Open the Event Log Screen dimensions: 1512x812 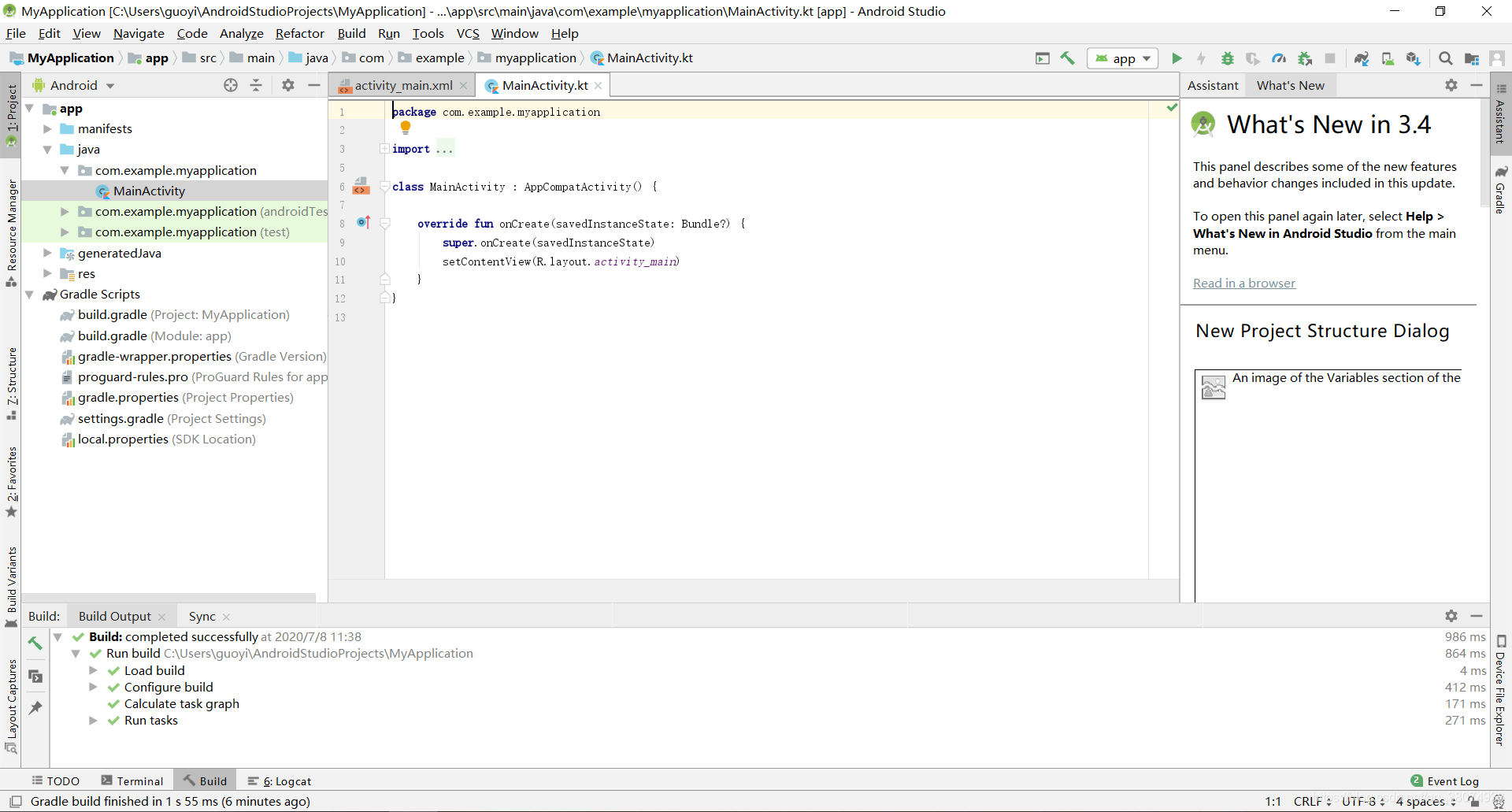tap(1445, 780)
